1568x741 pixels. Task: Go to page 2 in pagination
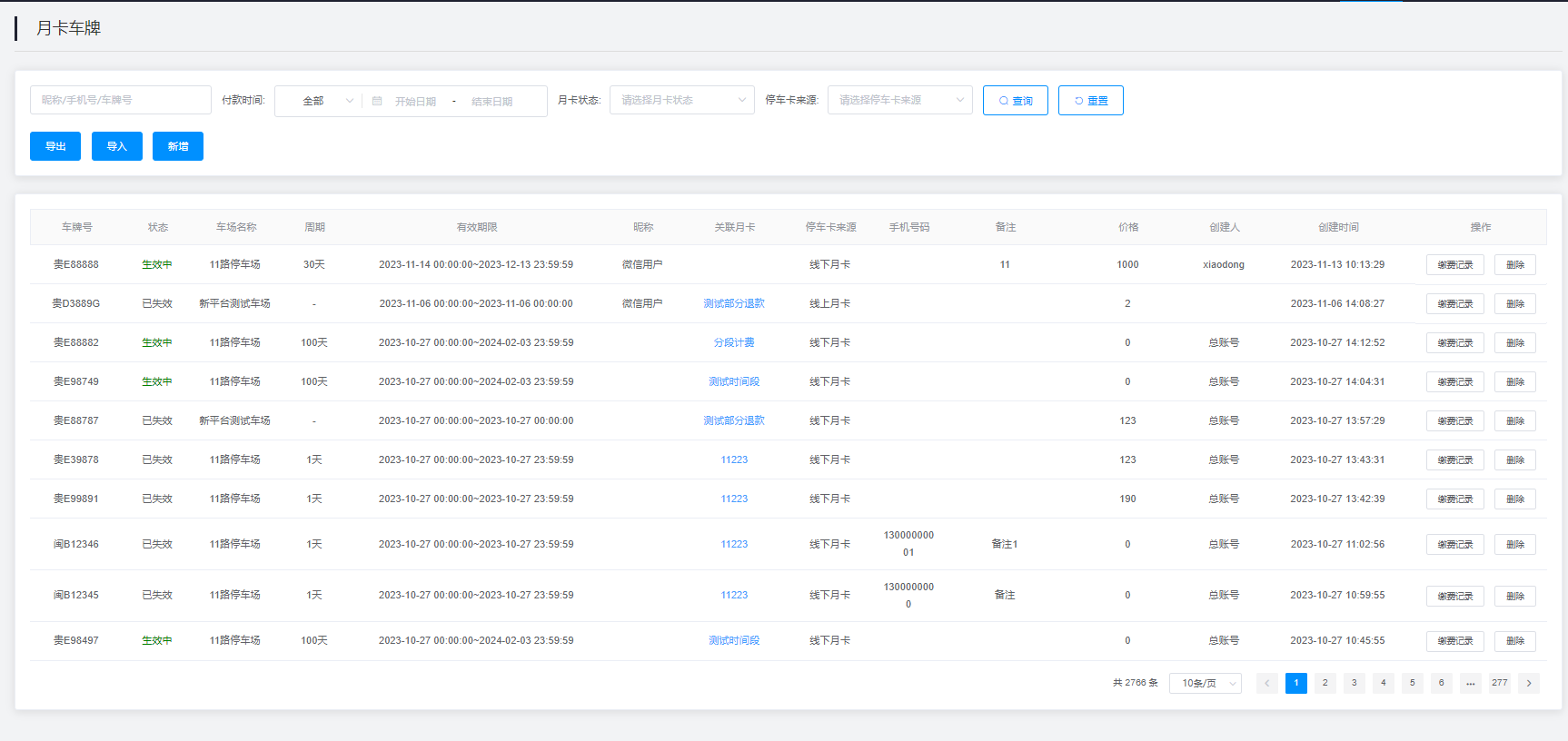pyautogui.click(x=1325, y=683)
